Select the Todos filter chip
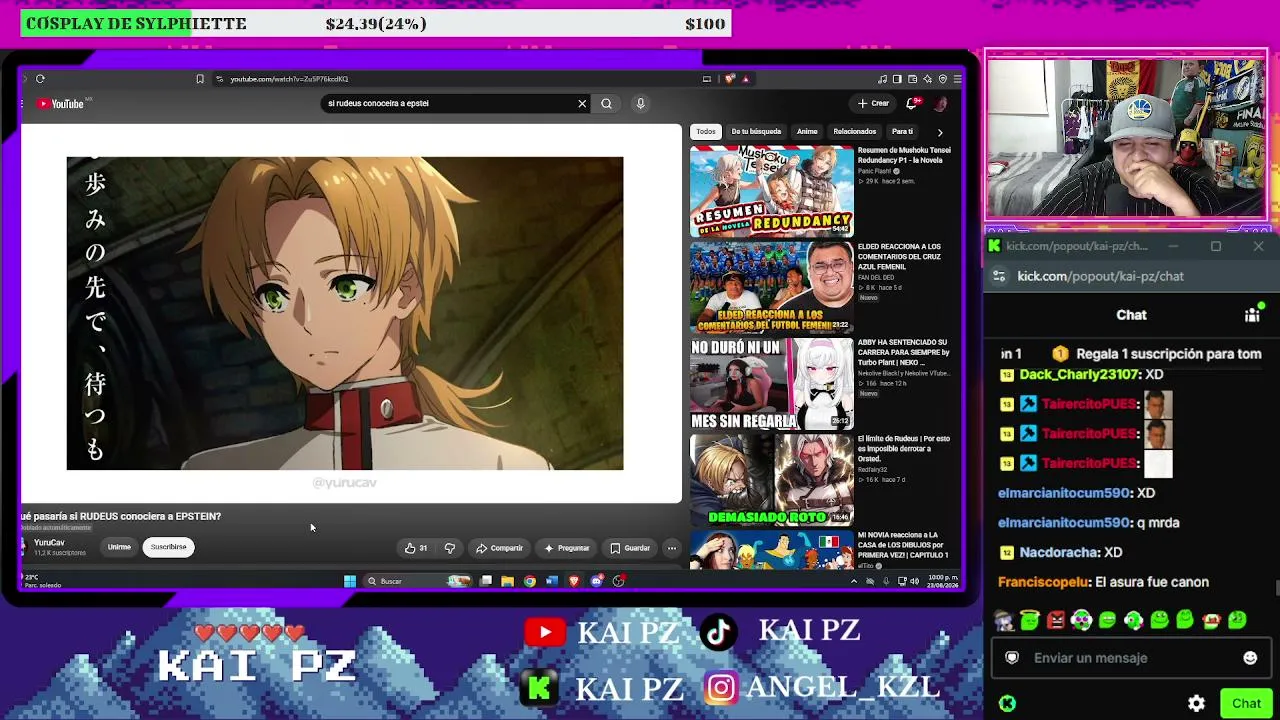1280x720 pixels. tap(706, 132)
